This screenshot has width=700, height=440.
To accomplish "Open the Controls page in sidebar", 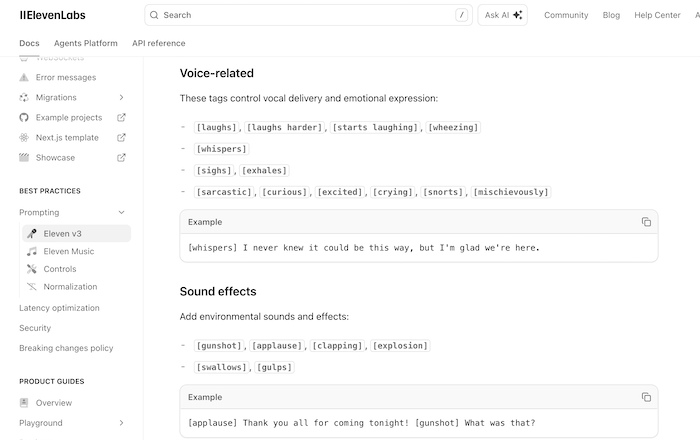I will point(60,269).
